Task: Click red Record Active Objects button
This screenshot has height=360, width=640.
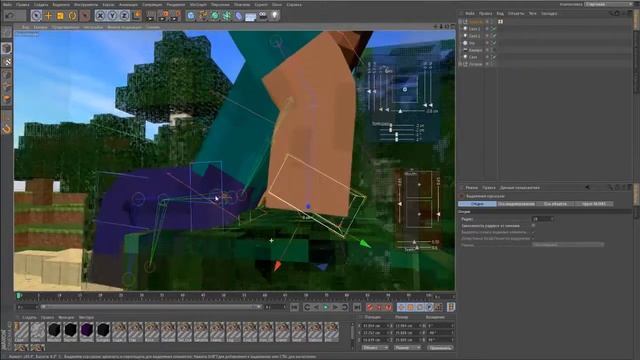Action: (x=370, y=307)
